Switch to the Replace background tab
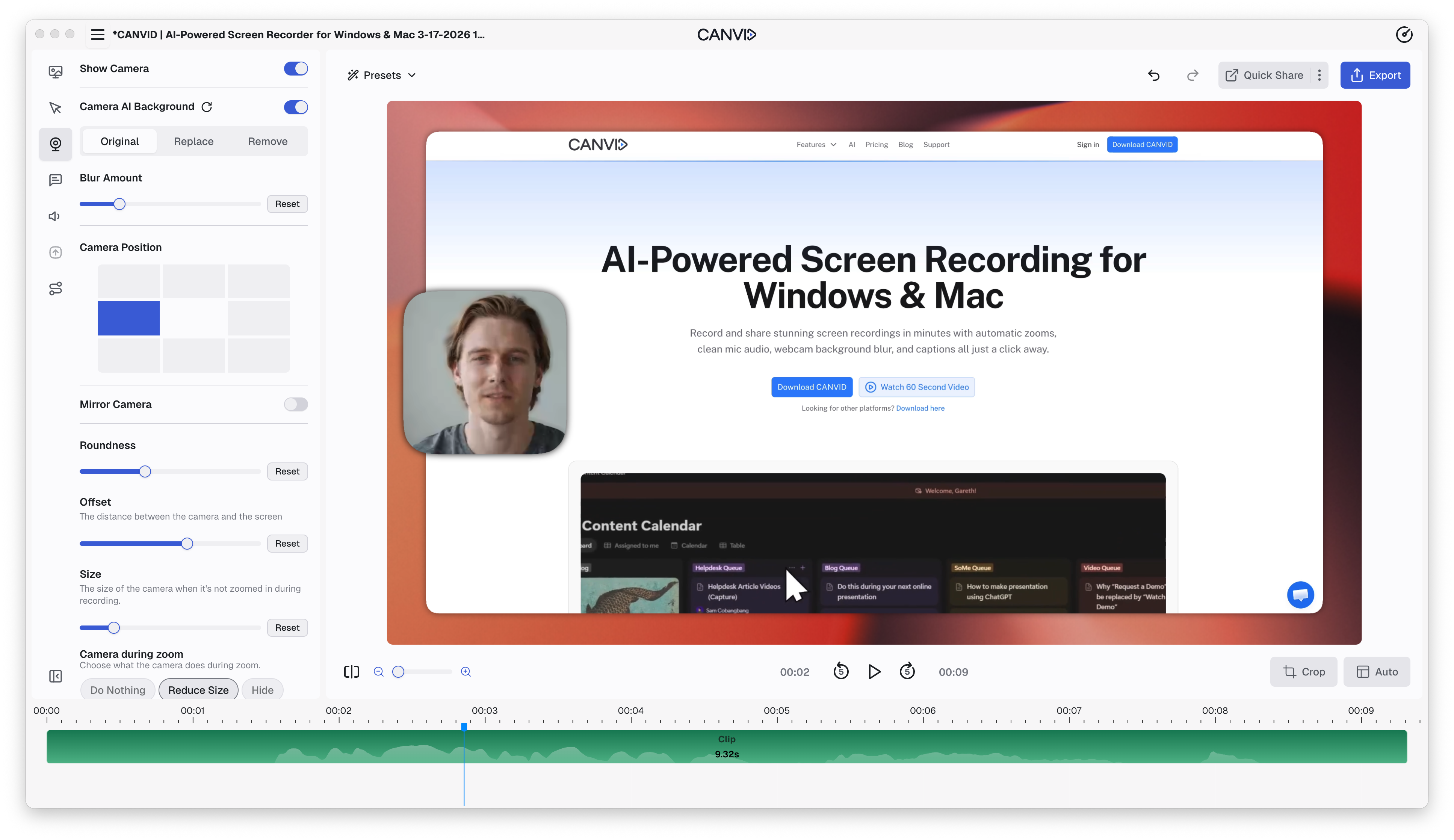The width and height of the screenshot is (1454, 840). click(193, 141)
